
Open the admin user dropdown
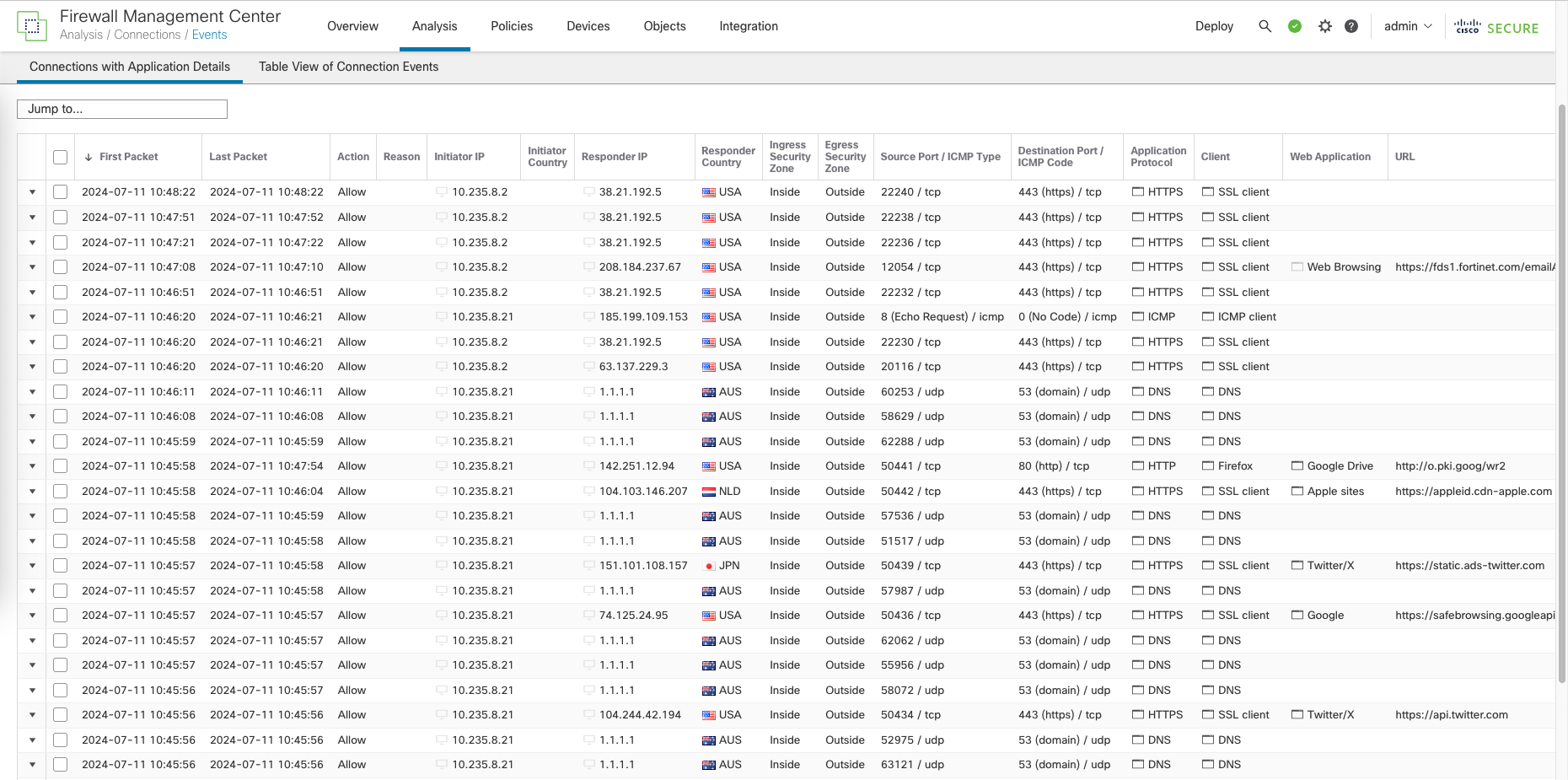(1408, 26)
